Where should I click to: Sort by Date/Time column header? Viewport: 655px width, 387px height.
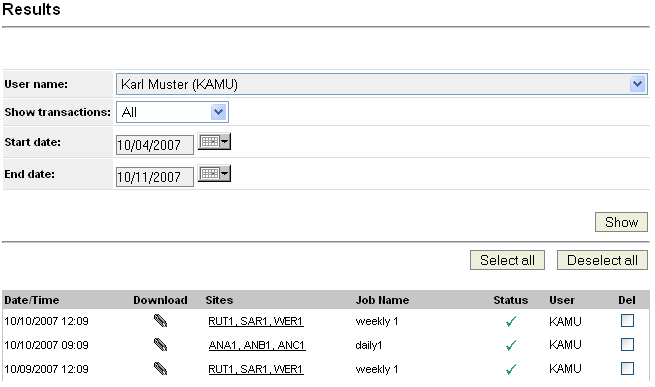coord(32,300)
